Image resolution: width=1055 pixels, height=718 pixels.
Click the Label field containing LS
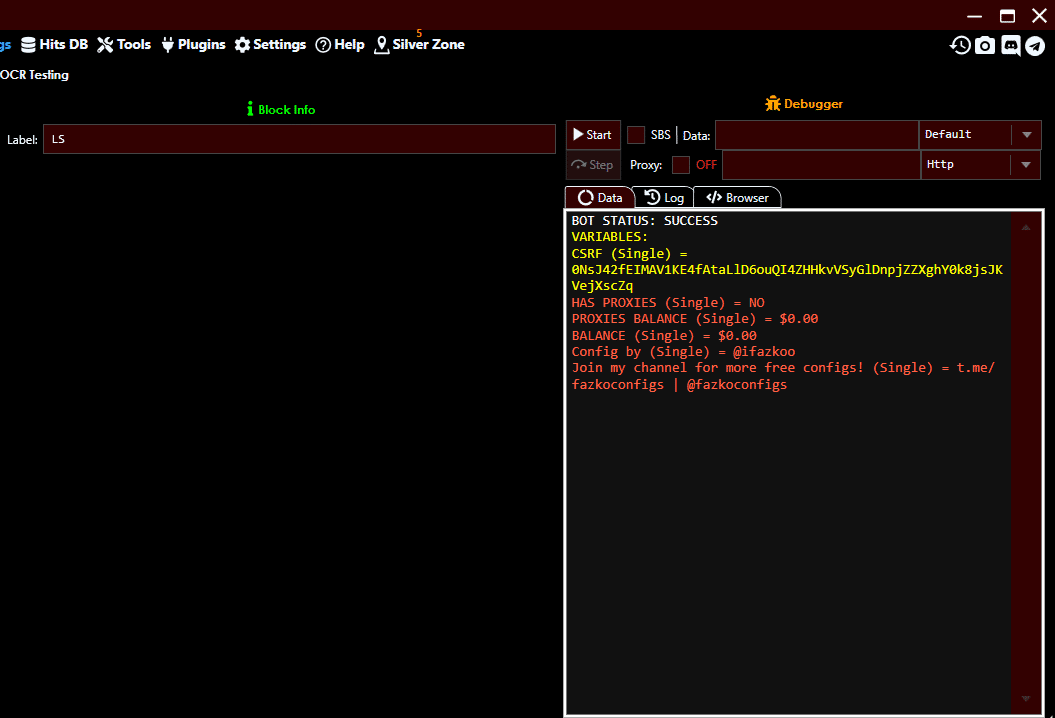[x=298, y=138]
